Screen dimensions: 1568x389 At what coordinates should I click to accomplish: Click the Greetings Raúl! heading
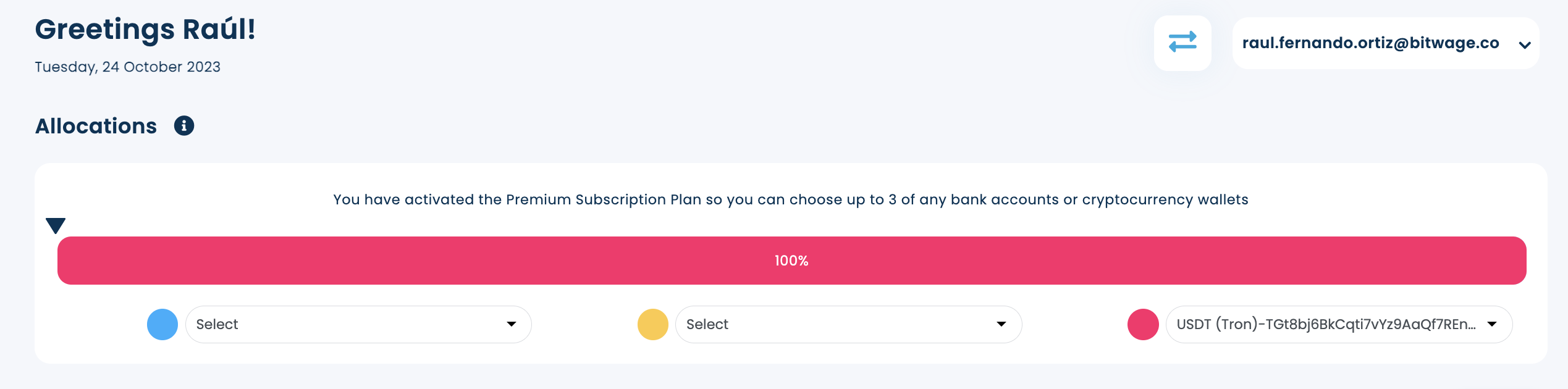[145, 29]
